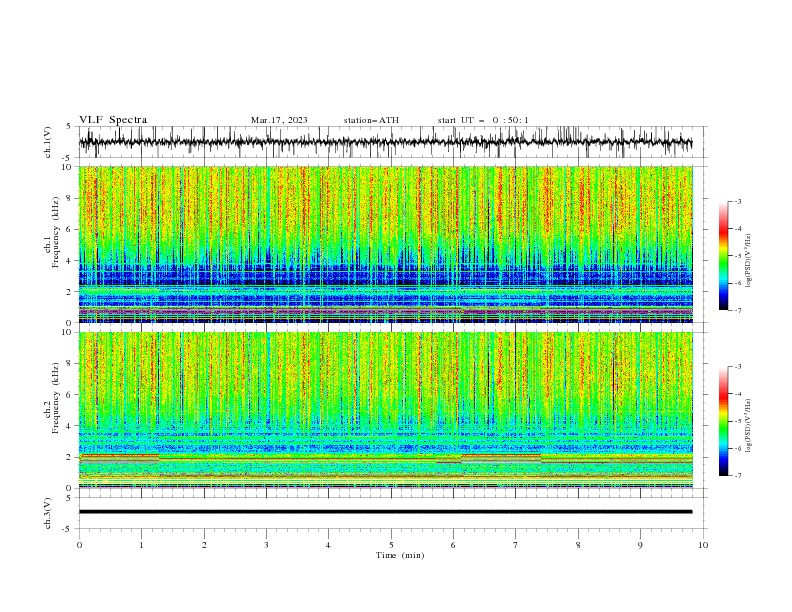Viewport: 792px width, 612px height.
Task: Click the ch.3 flat black trace
Action: point(385,512)
